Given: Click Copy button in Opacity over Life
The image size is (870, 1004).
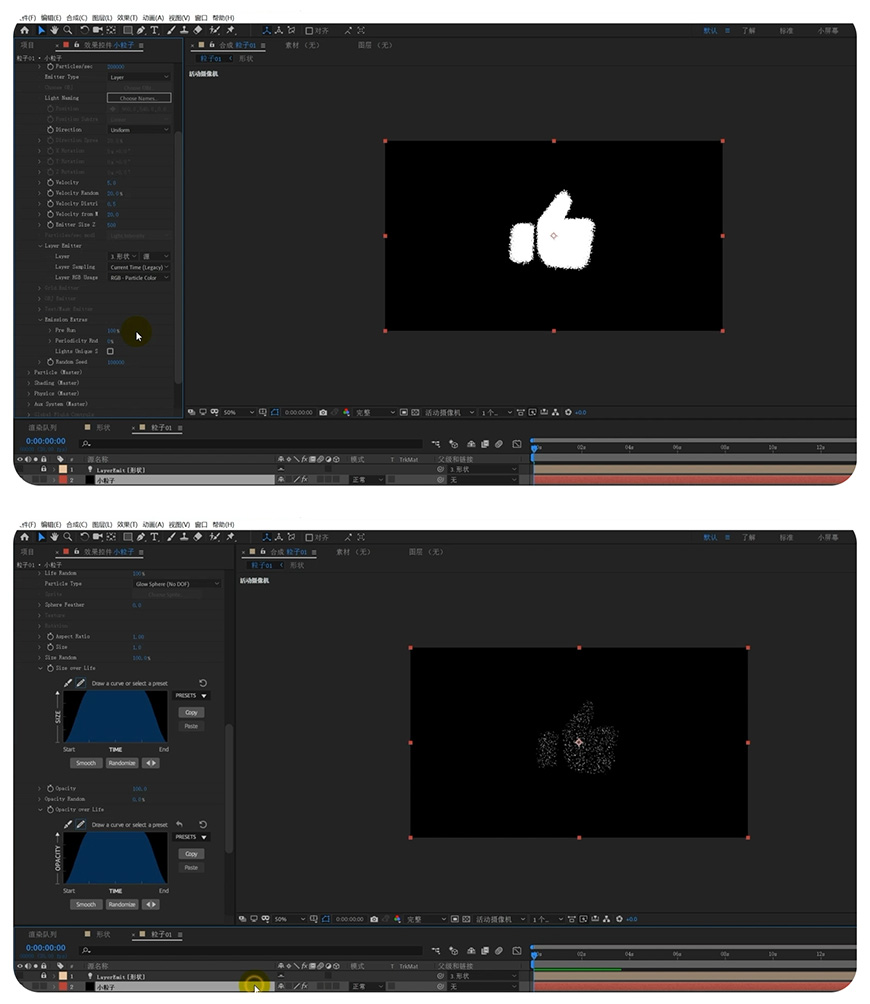Looking at the screenshot, I should tap(191, 854).
